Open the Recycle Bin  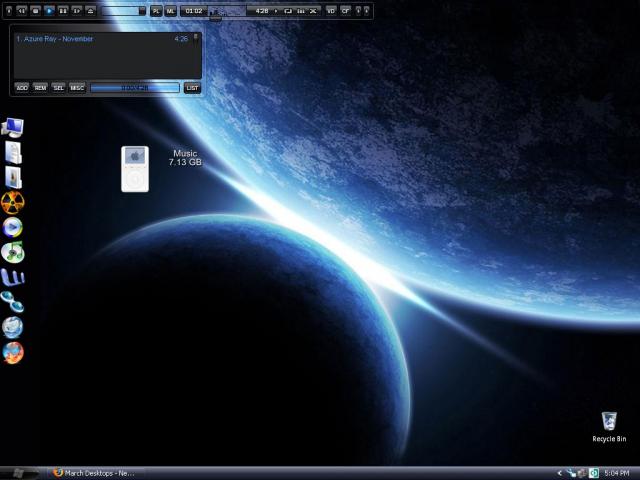tap(609, 427)
